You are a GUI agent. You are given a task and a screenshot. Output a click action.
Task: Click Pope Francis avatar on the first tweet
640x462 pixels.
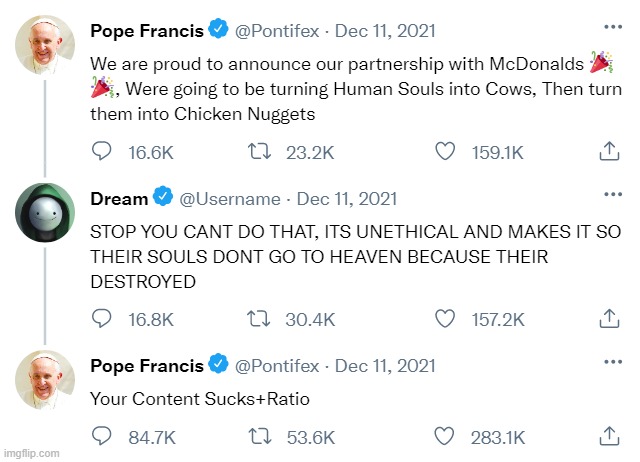[x=43, y=43]
